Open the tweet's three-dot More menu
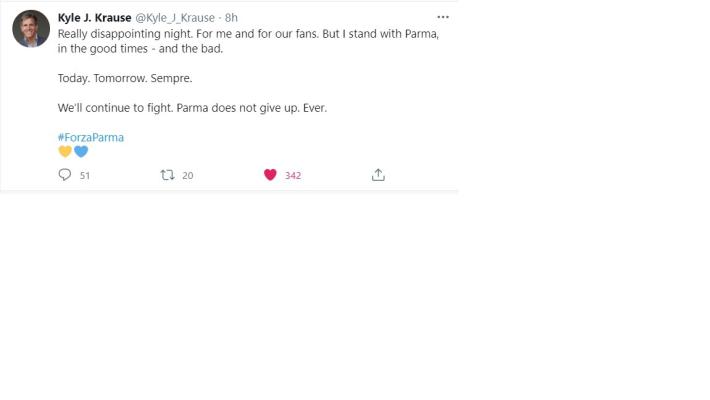Image resolution: width=710 pixels, height=400 pixels. click(443, 17)
